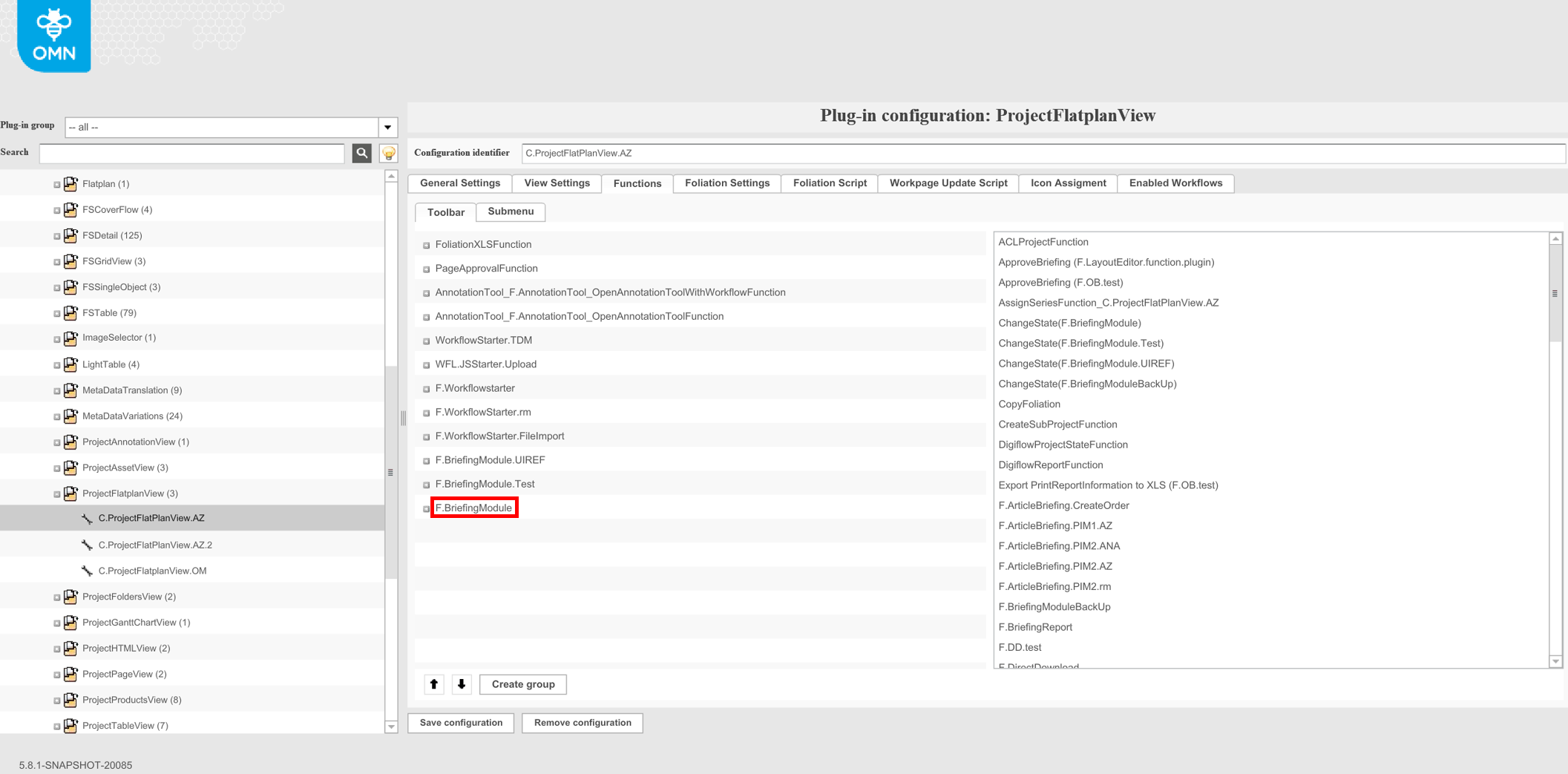Select C.ProjectFlatPlanView.AZ.2 configuration
The width and height of the screenshot is (1568, 774).
(155, 545)
